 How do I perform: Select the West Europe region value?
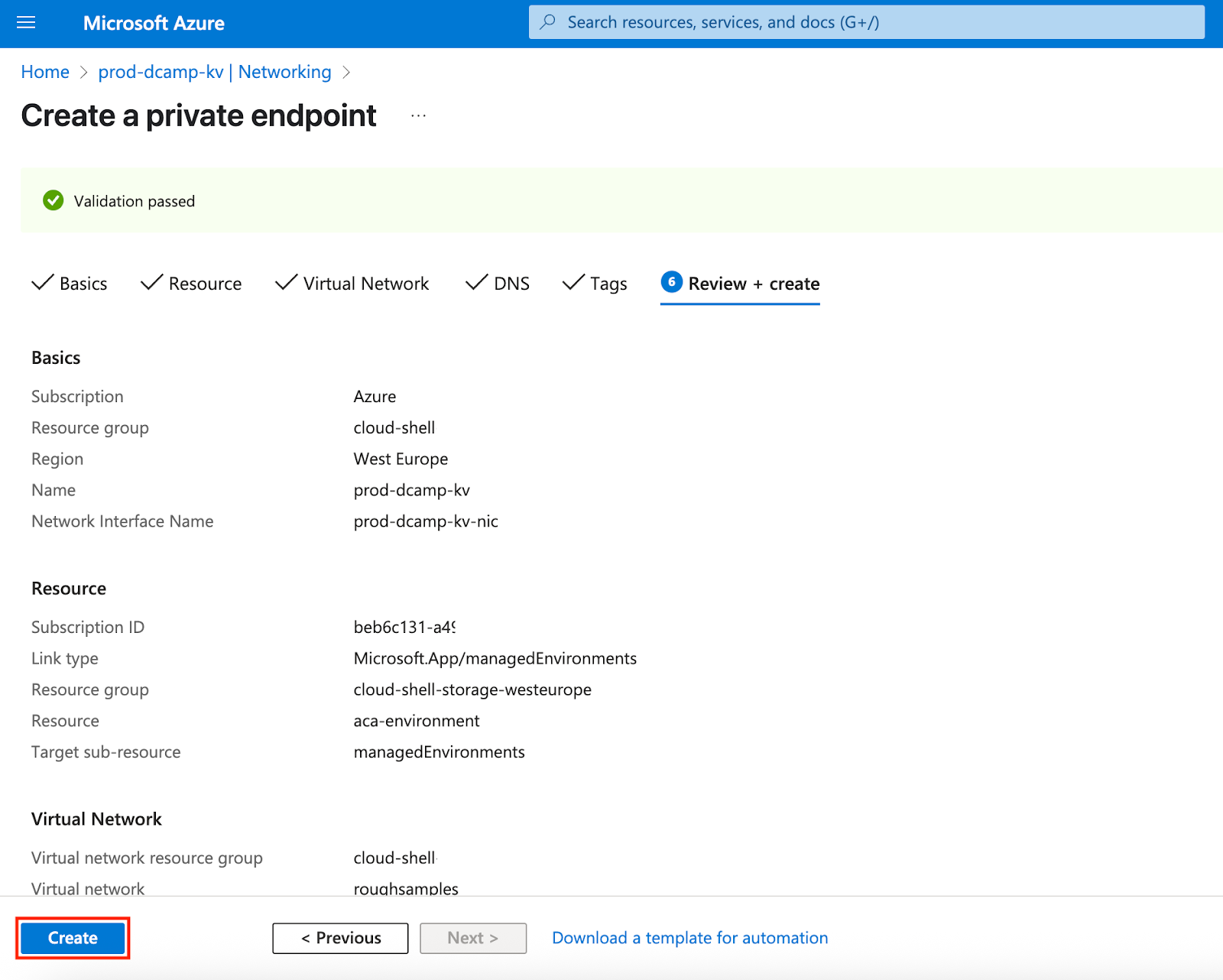[401, 459]
